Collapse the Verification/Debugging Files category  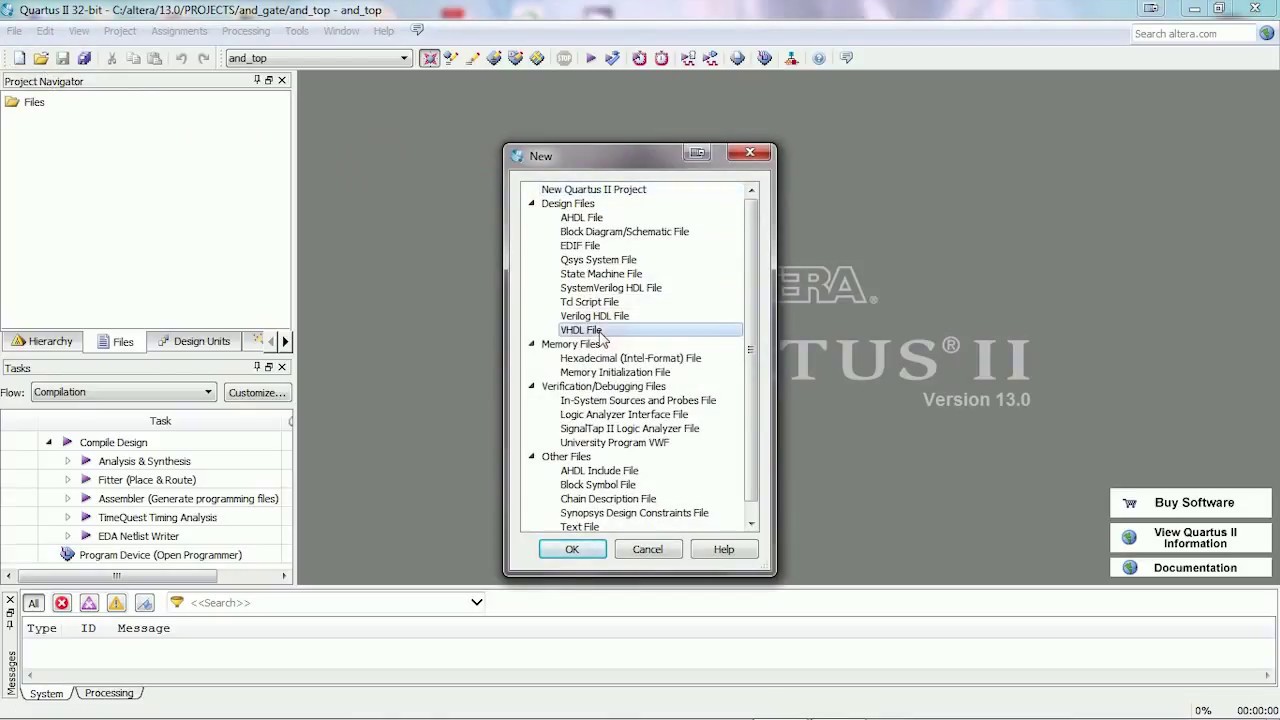[x=532, y=386]
